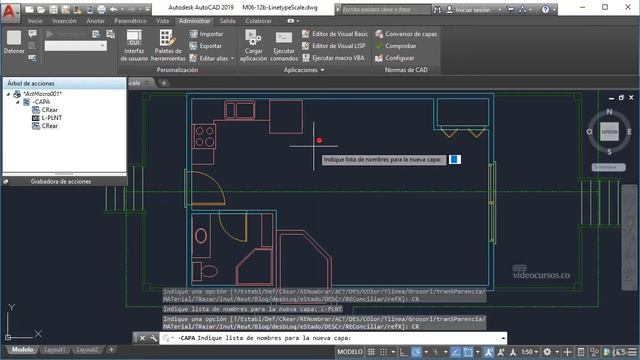The height and width of the screenshot is (360, 640).
Task: Select the L-PLNT item in action tree
Action: pos(47,118)
